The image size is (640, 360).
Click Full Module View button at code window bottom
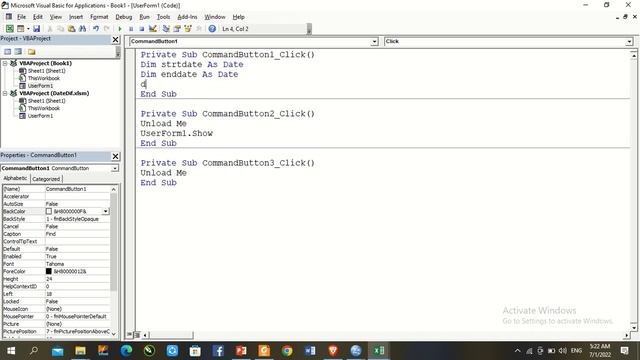pos(137,335)
